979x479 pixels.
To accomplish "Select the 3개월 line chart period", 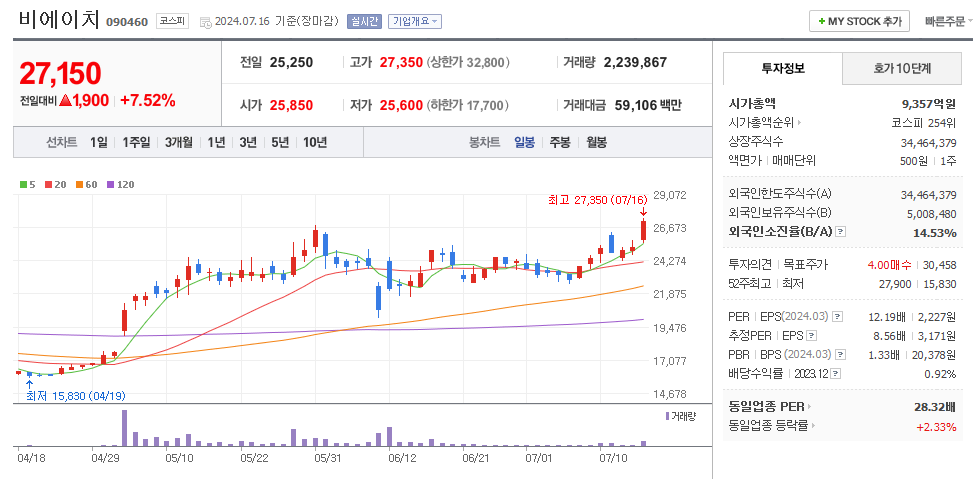I will click(179, 142).
